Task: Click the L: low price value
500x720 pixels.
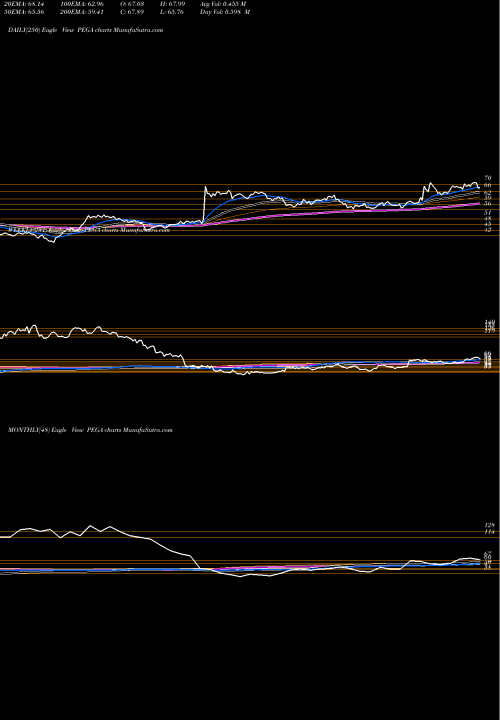Action: pyautogui.click(x=172, y=12)
